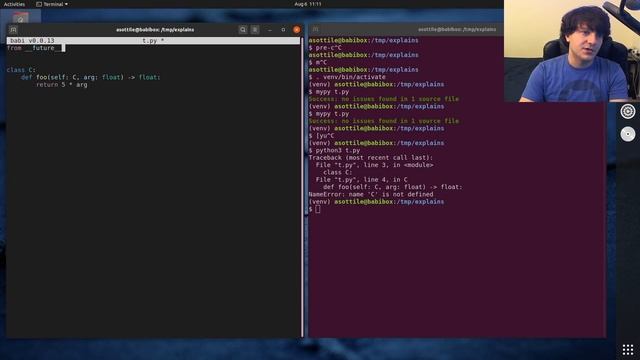Viewport: 640px width, 360px height.
Task: Open the disc icon in the dock
Action: 628,134
